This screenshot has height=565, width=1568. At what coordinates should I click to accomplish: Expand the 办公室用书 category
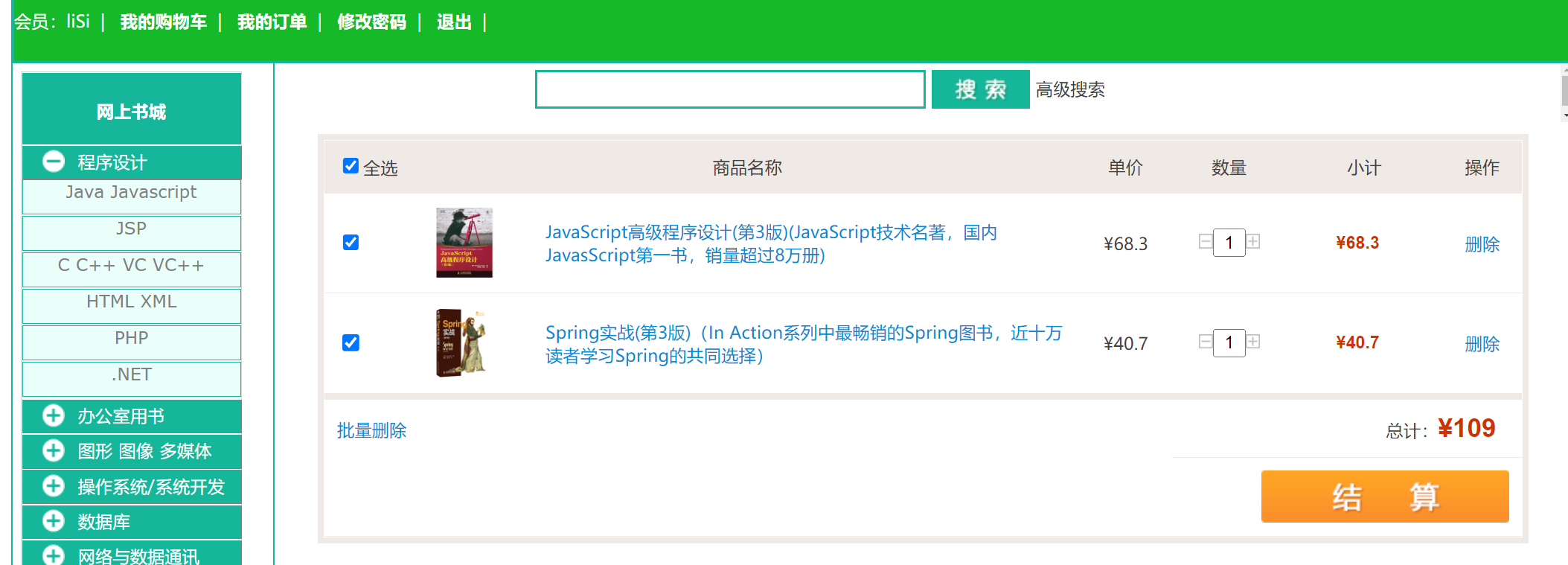[54, 415]
